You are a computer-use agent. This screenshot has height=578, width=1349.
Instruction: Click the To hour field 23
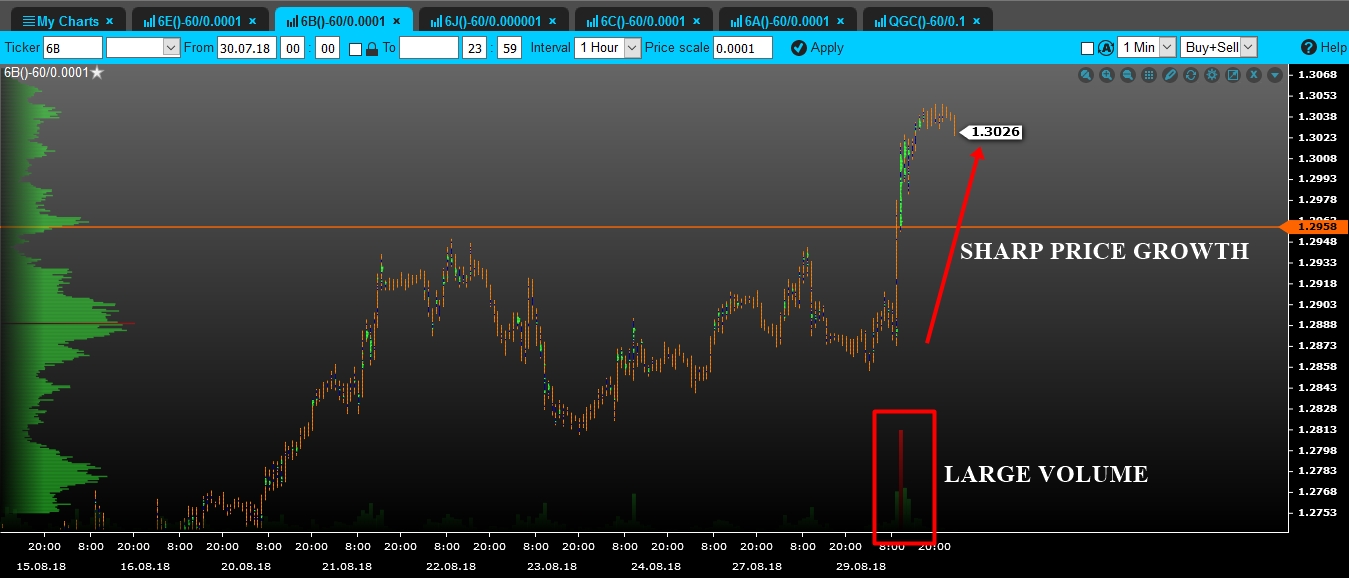(x=473, y=47)
